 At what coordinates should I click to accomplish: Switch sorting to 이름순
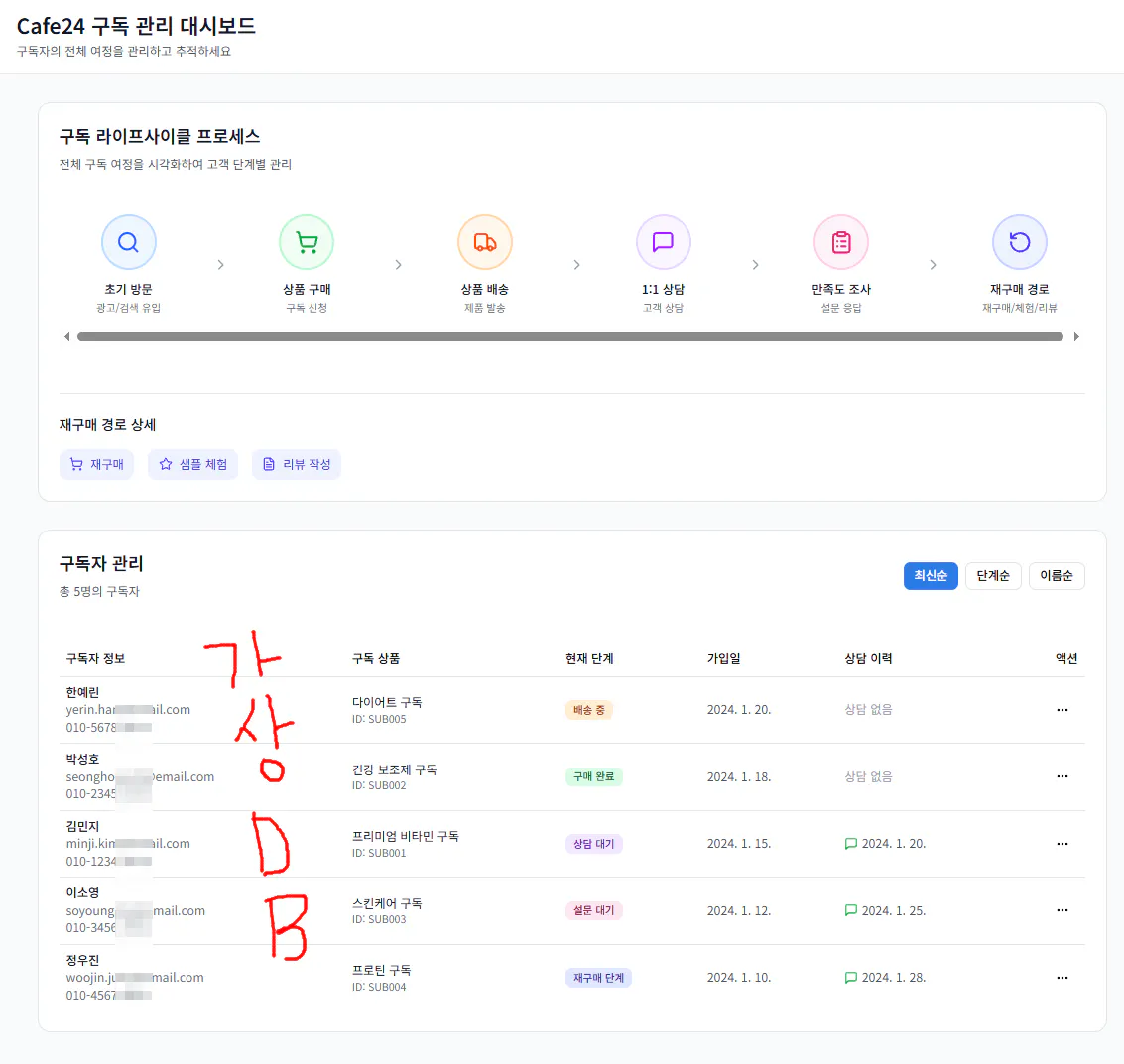pyautogui.click(x=1056, y=575)
